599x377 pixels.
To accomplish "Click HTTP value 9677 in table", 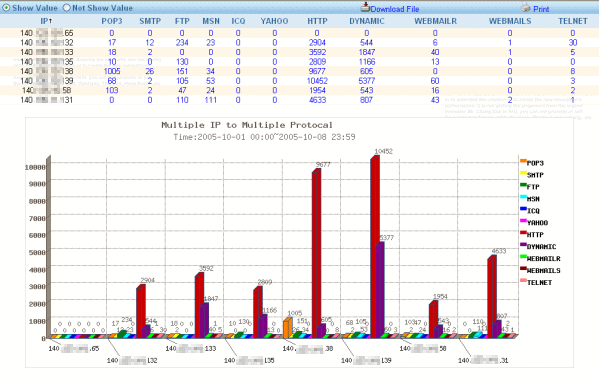I will pos(317,71).
